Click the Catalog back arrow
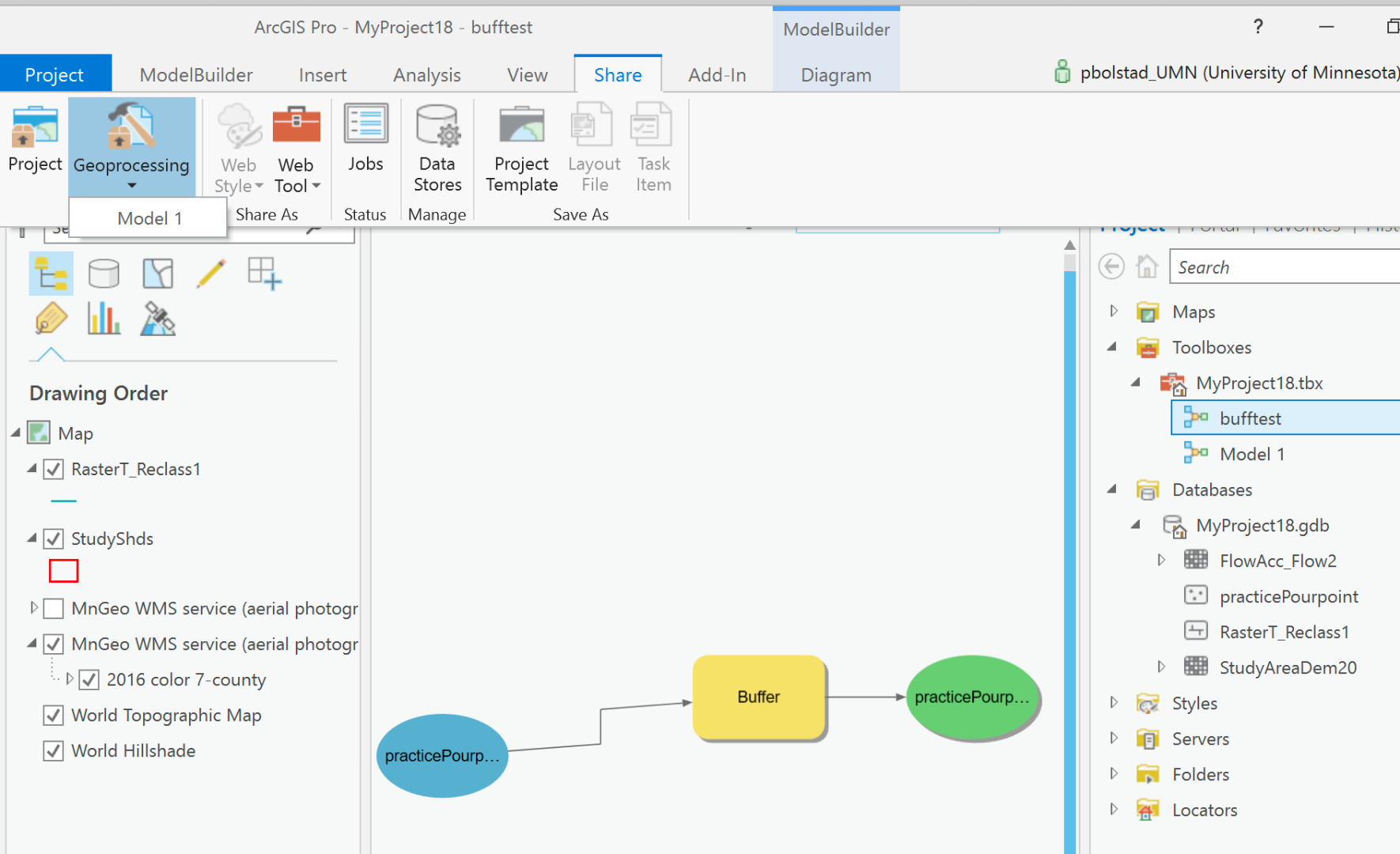This screenshot has height=854, width=1400. pos(1111,266)
